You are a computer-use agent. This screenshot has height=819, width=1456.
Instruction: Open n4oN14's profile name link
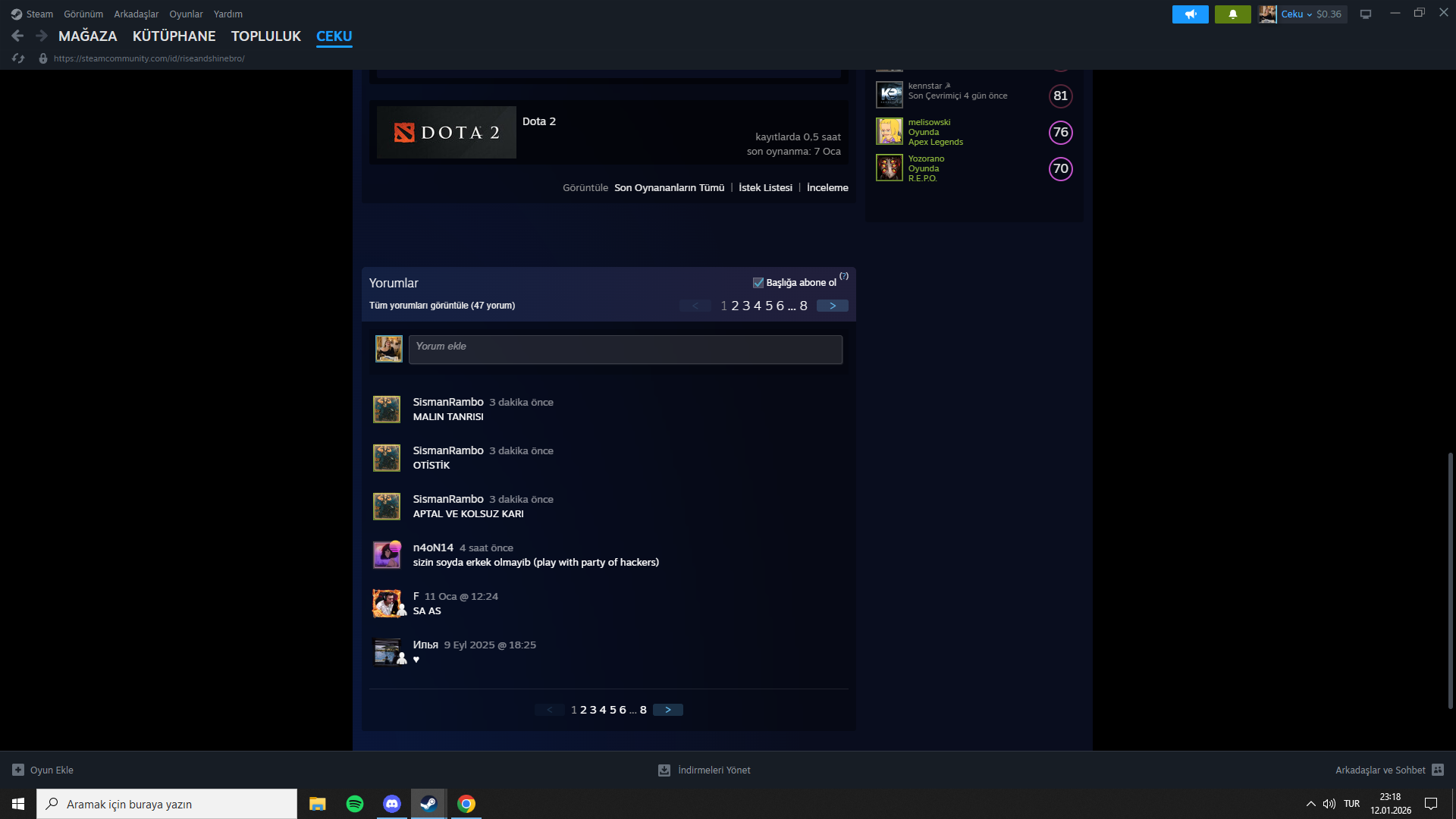[433, 548]
